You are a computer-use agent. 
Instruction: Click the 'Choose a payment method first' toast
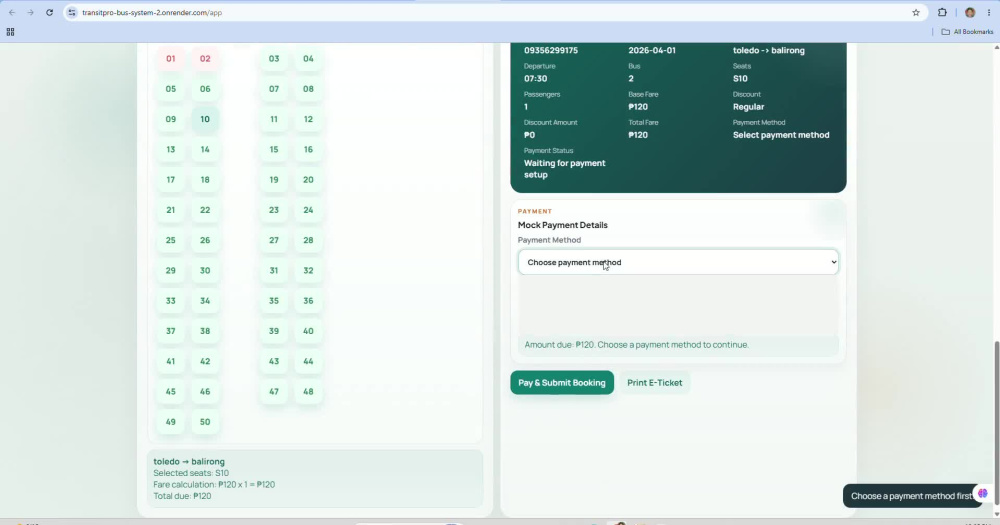pyautogui.click(x=911, y=496)
